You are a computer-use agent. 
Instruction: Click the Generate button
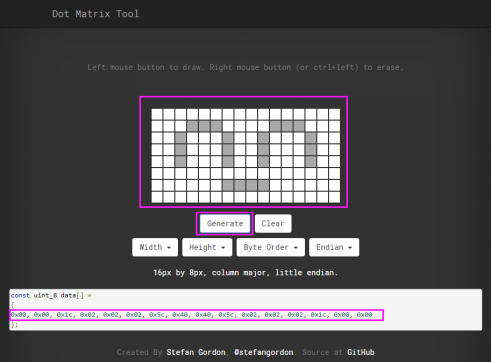coord(225,223)
